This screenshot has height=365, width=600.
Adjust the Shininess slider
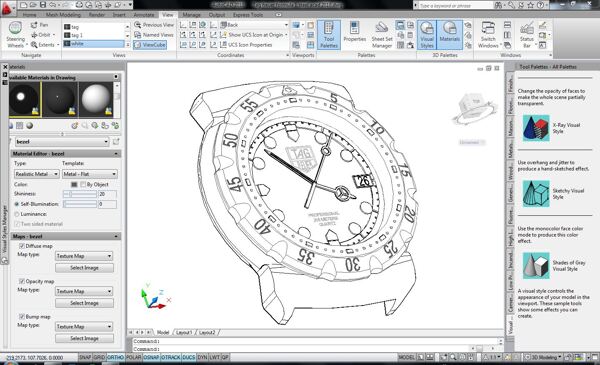(80, 194)
